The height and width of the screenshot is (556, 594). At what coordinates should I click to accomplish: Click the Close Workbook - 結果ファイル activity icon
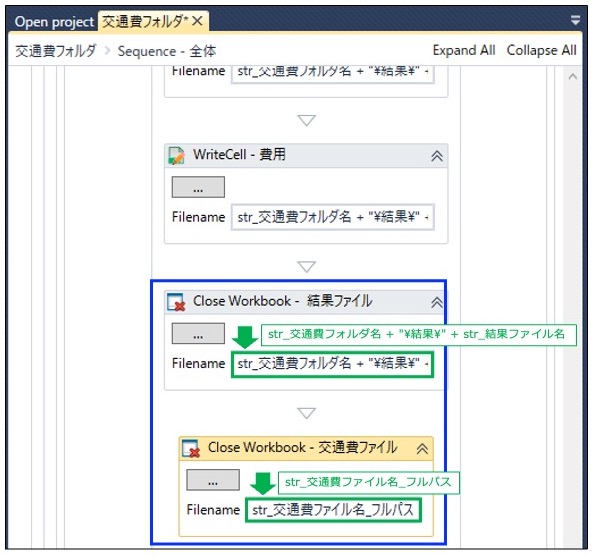pos(176,302)
